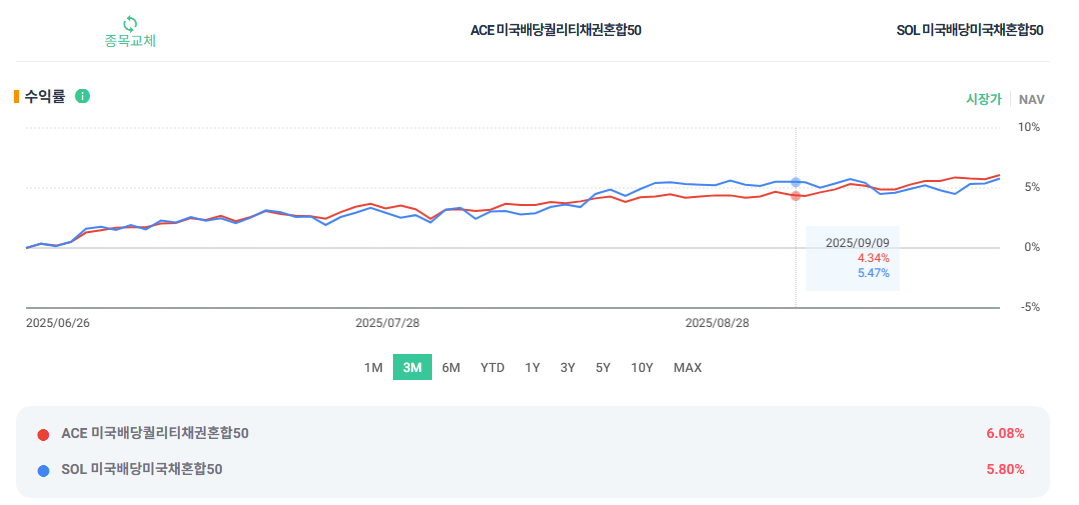Select the 6M period tab
The height and width of the screenshot is (505, 1079).
(451, 367)
